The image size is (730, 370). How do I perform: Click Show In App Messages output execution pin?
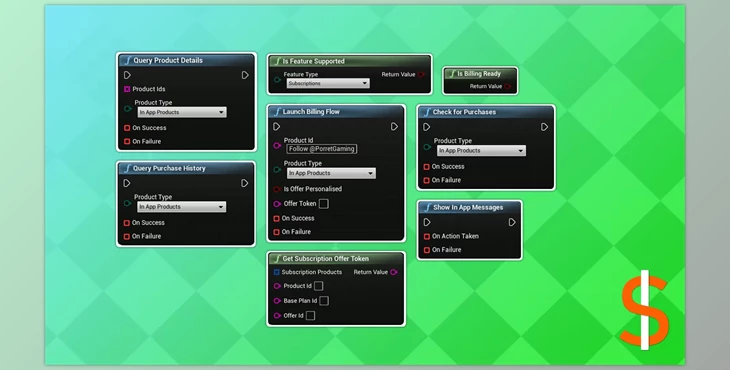point(512,222)
